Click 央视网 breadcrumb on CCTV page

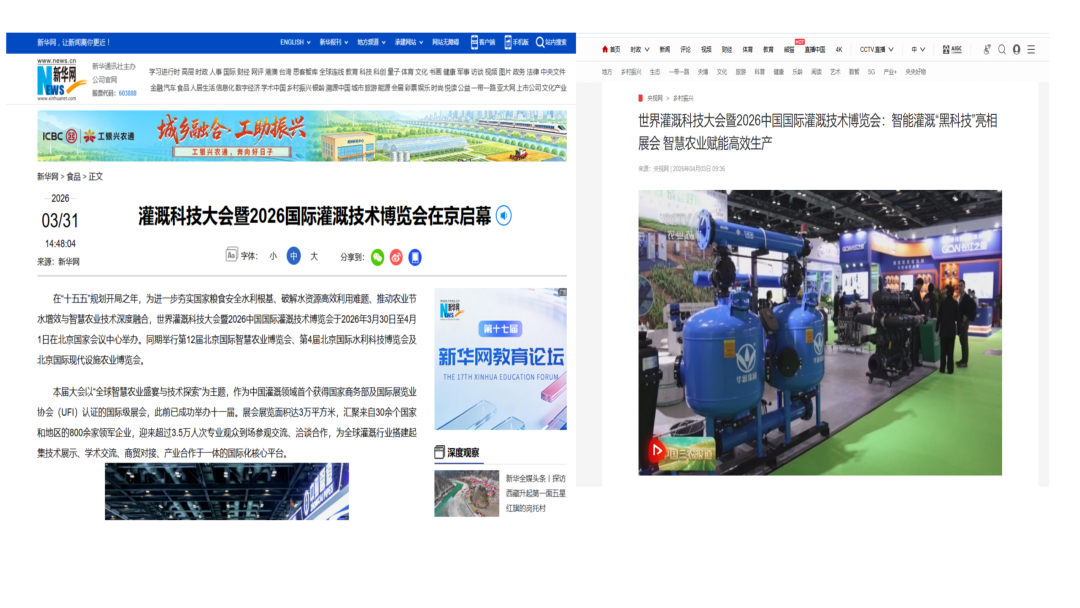click(654, 98)
